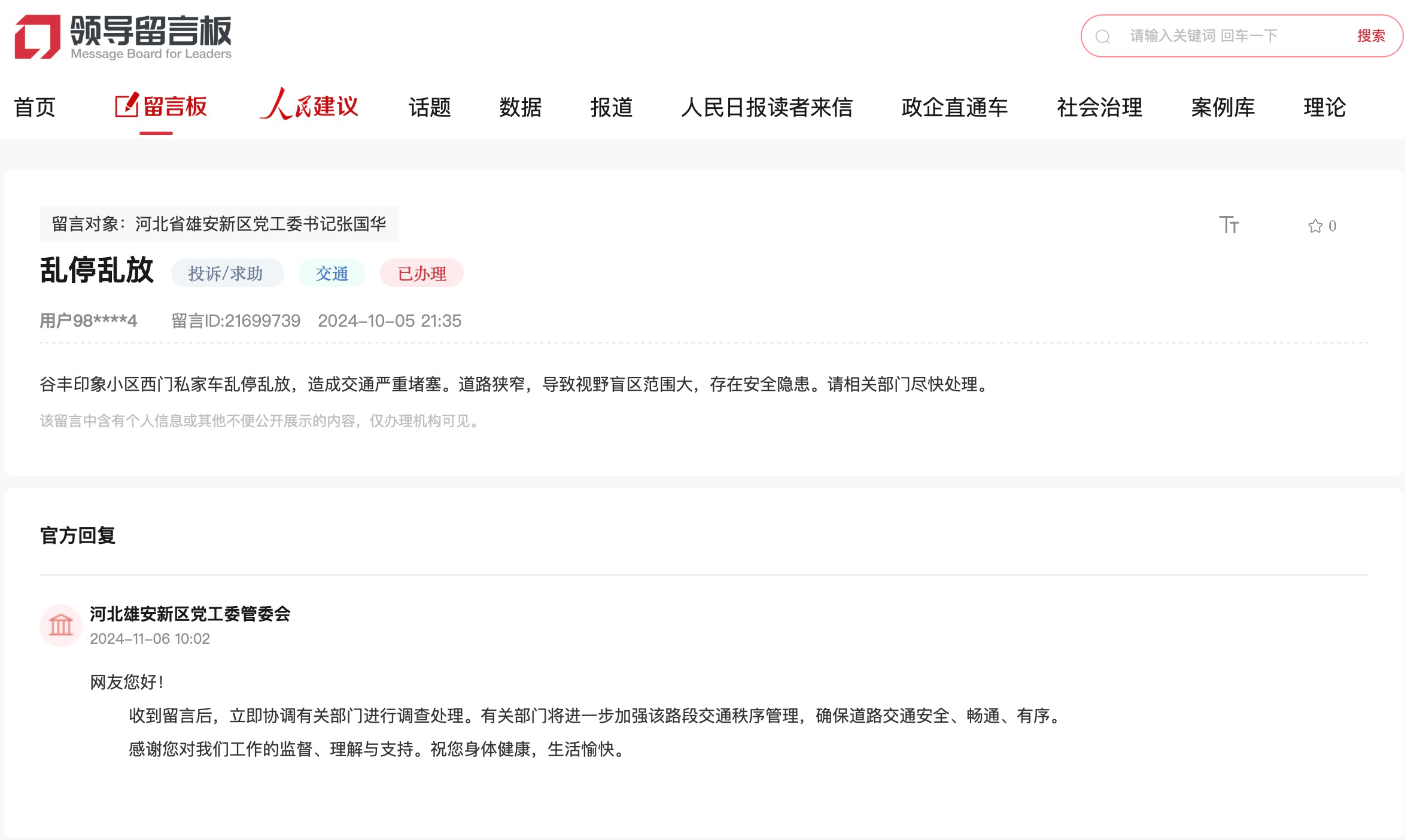The width and height of the screenshot is (1405, 840).
Task: Open the 案例库 navigation item
Action: [1222, 108]
